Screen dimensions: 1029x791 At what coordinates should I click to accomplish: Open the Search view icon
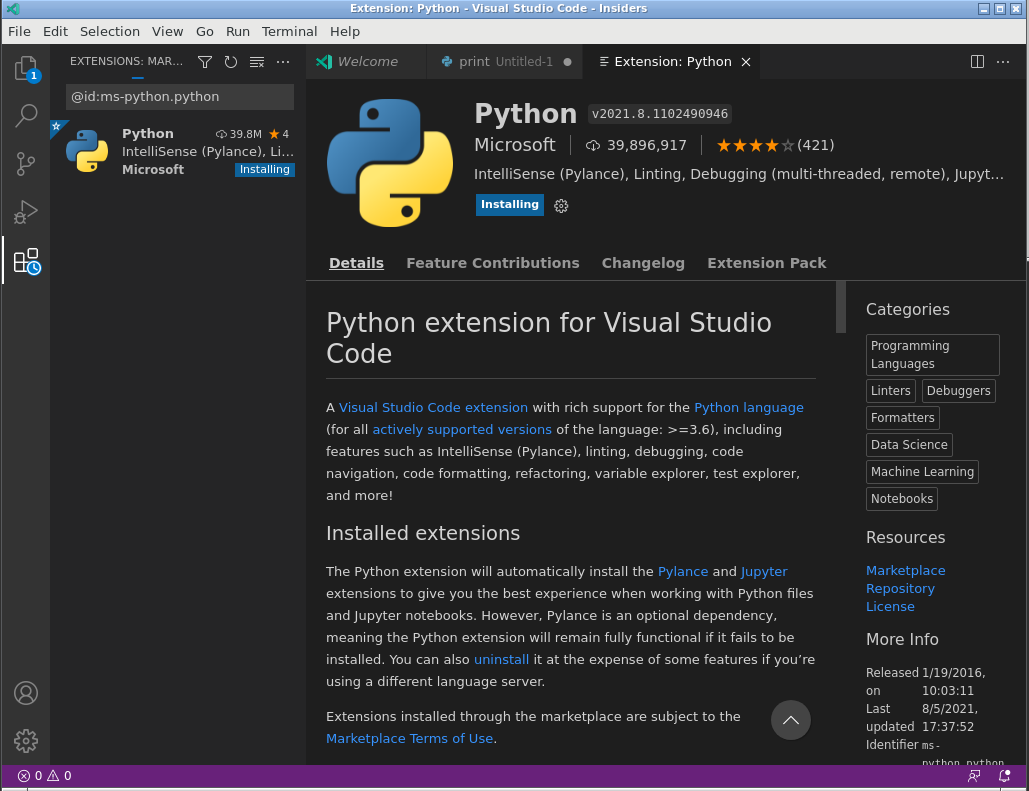[x=26, y=116]
